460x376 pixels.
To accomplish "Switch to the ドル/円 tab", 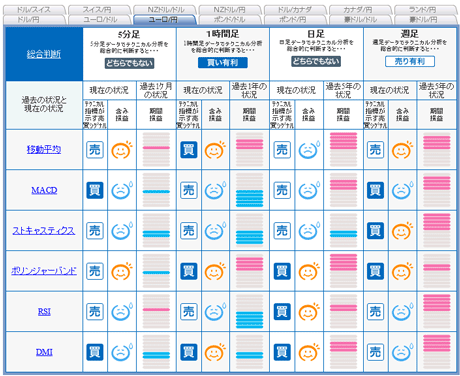I will coord(34,20).
